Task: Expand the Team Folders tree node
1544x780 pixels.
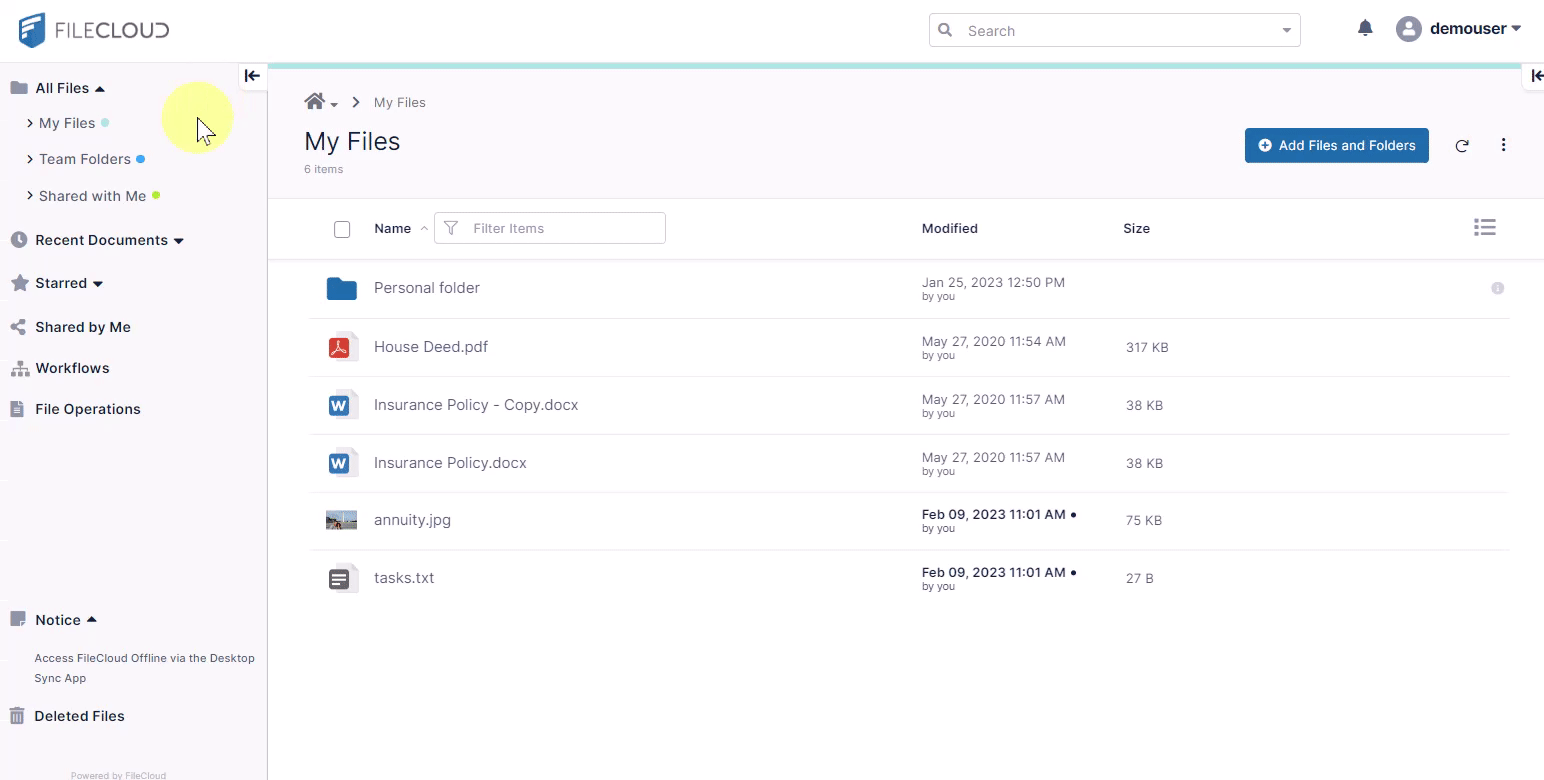Action: click(x=30, y=159)
